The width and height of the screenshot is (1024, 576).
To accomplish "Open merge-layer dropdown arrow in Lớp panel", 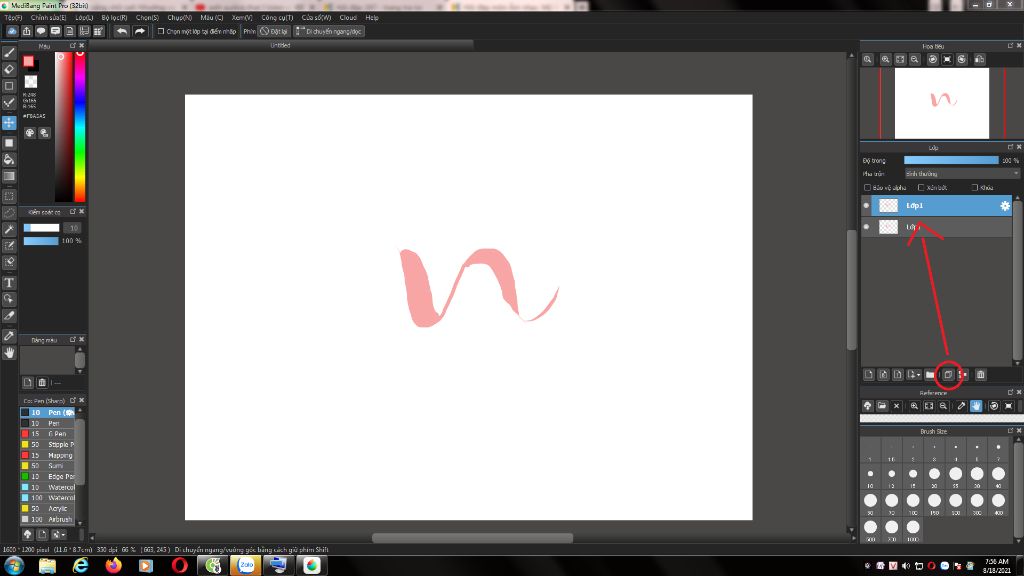I will (x=914, y=375).
